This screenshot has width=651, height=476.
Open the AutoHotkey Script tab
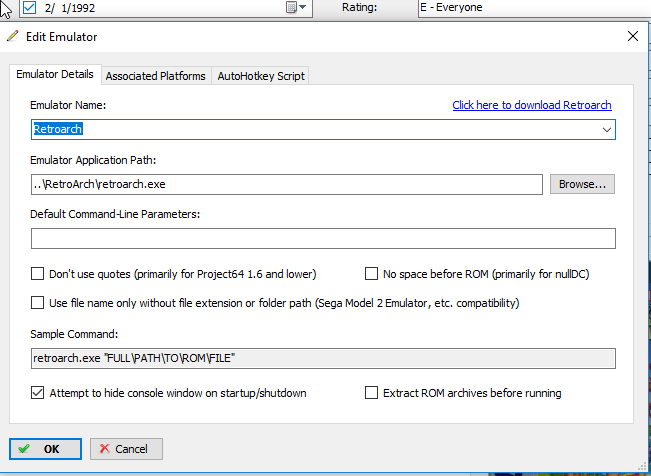click(261, 76)
